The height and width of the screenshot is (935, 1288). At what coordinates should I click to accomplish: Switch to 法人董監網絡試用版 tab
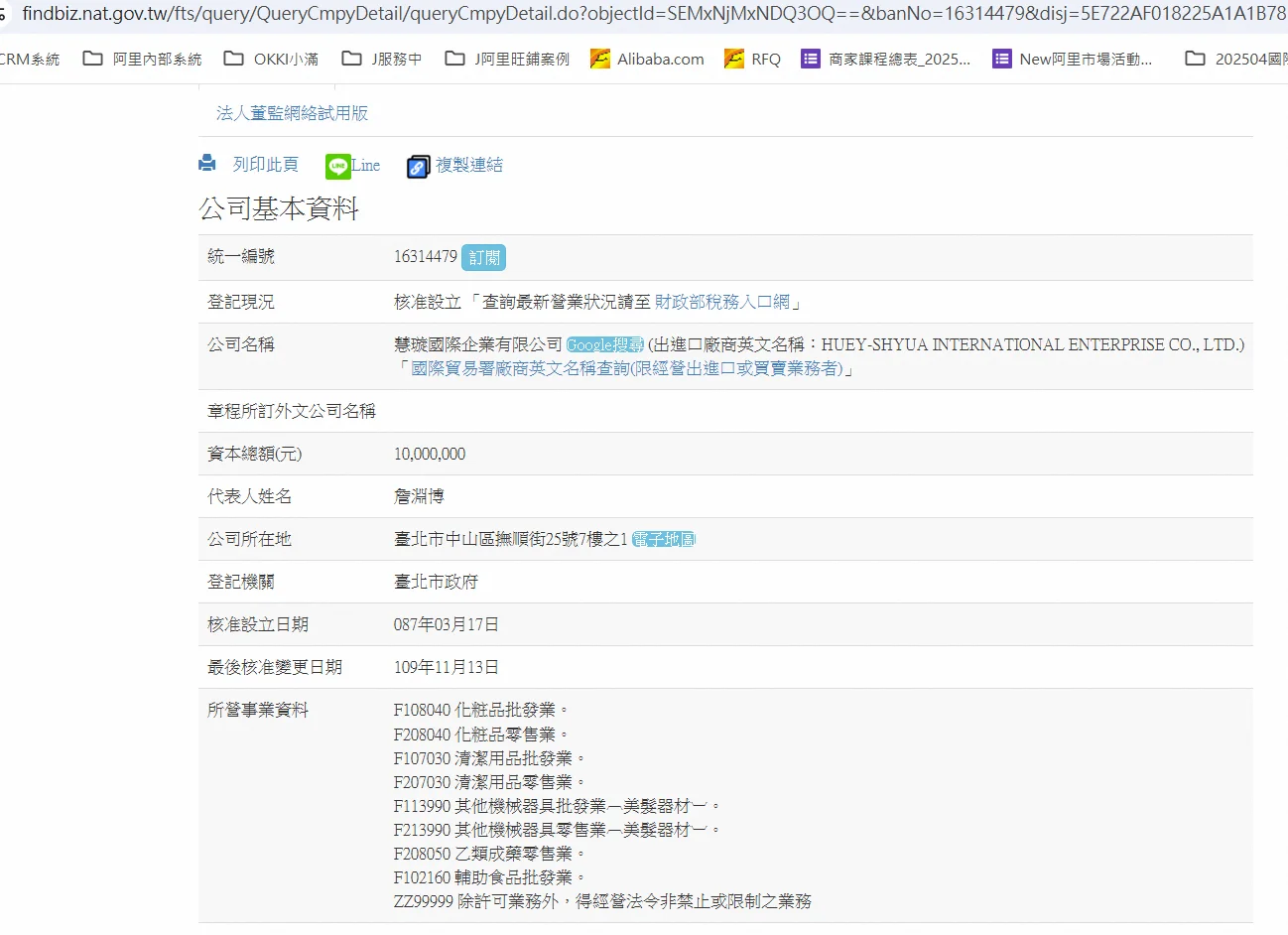(x=292, y=113)
